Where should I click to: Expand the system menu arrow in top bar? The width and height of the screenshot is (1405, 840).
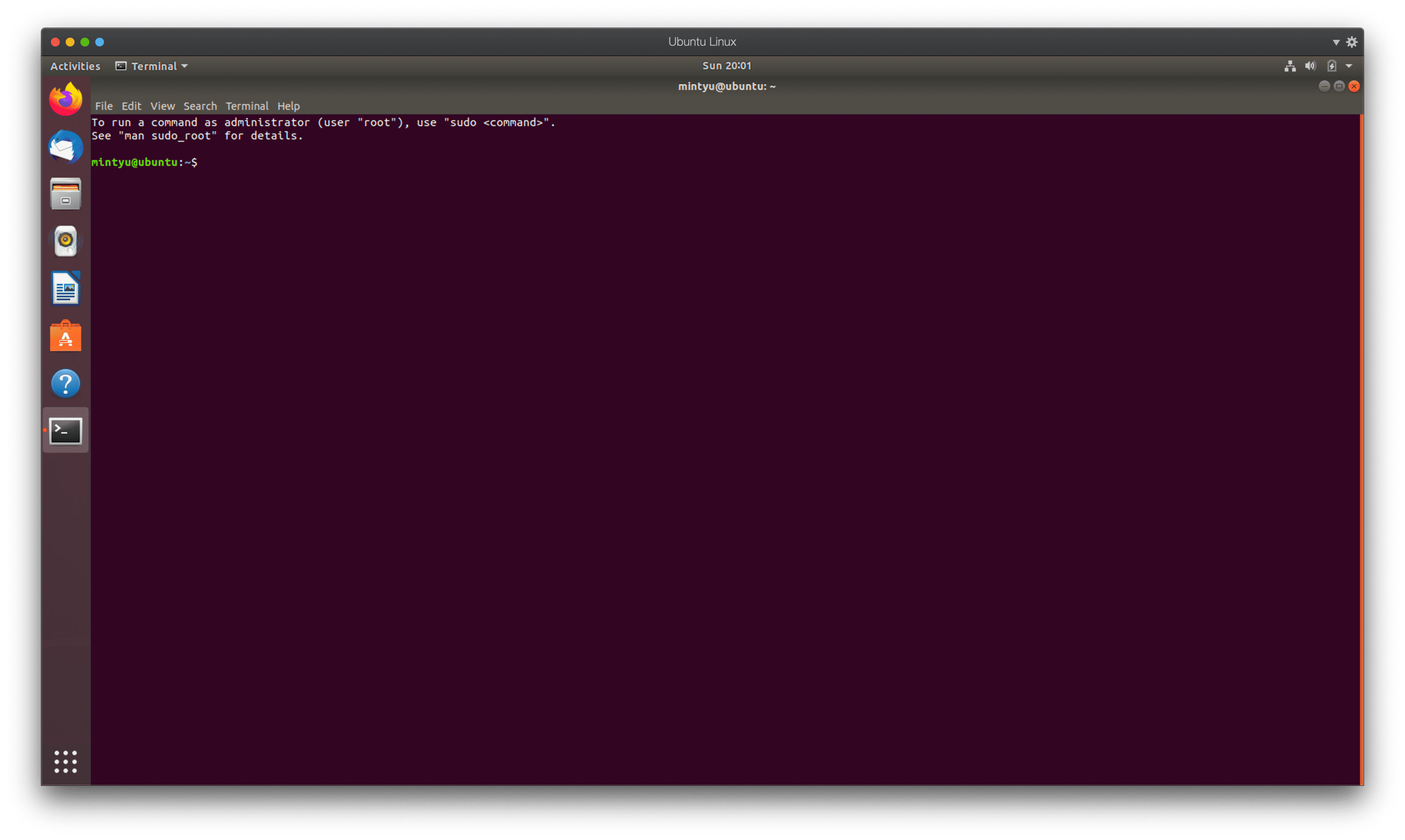[x=1349, y=66]
